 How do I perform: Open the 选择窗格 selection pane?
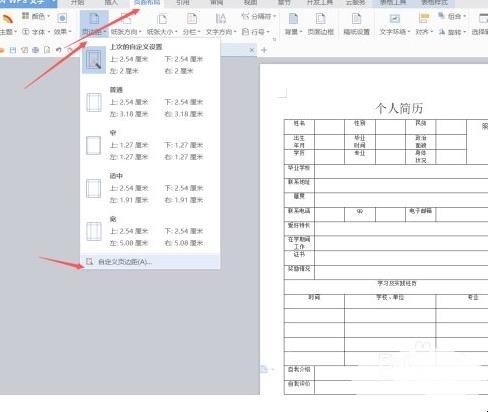click(480, 23)
